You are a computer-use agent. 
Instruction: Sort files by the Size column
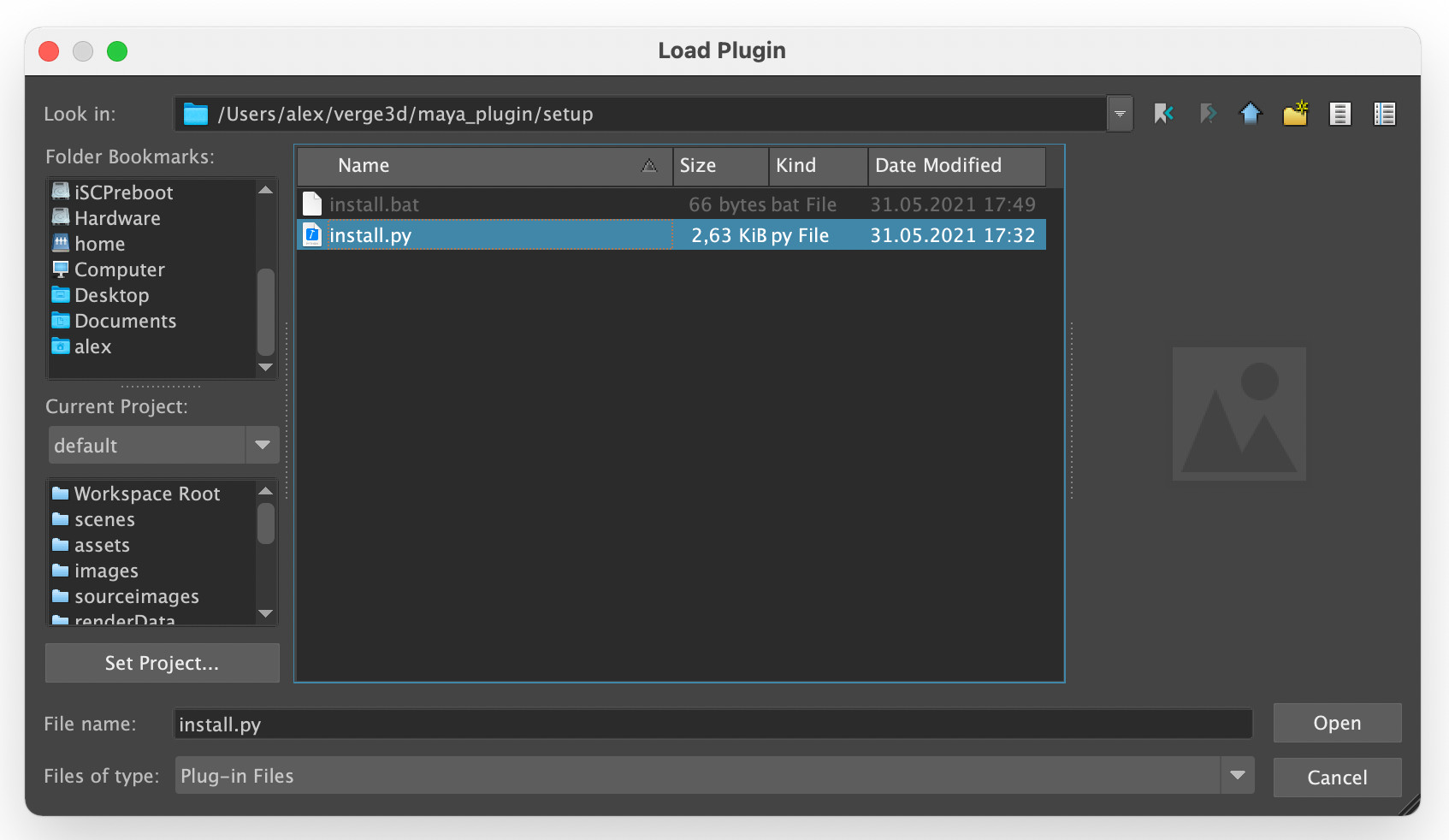(721, 166)
